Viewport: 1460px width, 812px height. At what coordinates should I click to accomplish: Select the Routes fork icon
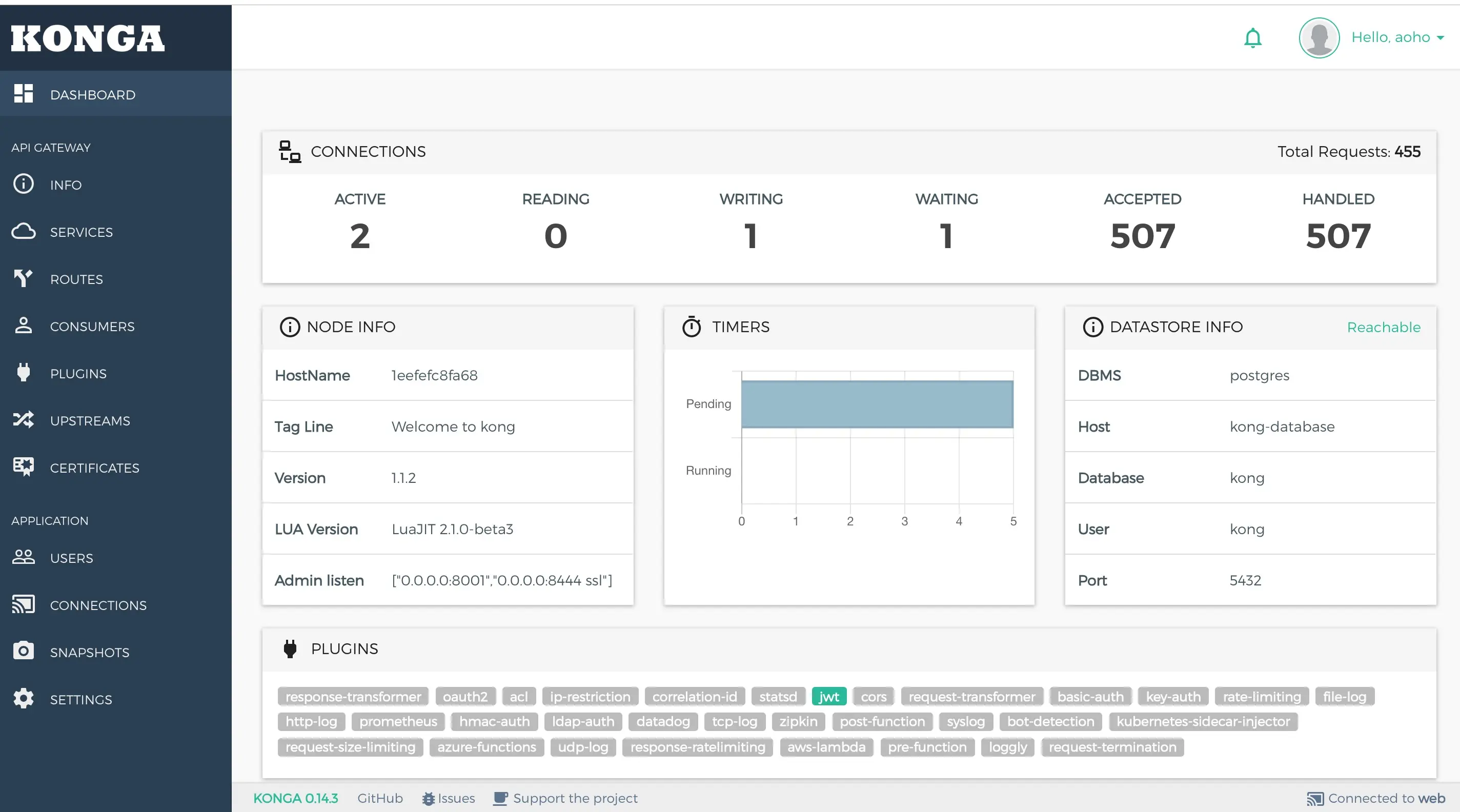23,278
